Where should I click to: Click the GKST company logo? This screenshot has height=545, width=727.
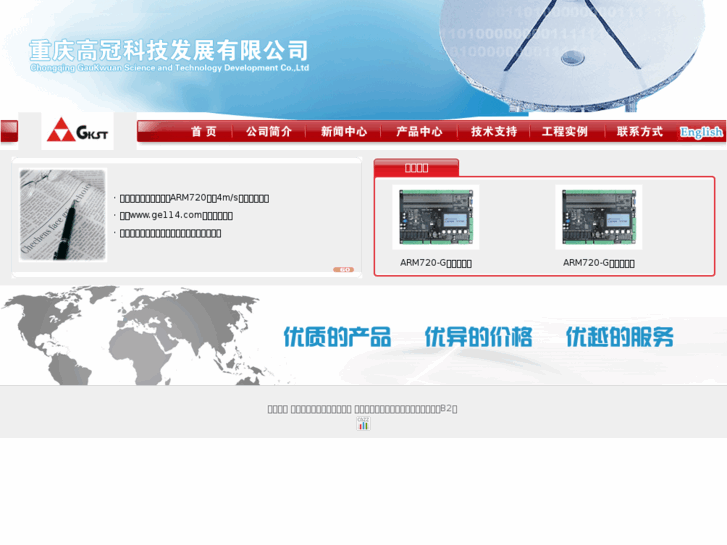77,130
